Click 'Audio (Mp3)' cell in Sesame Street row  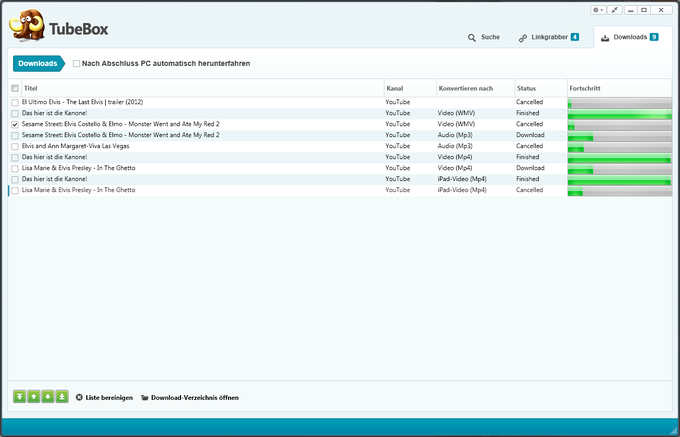[455, 135]
